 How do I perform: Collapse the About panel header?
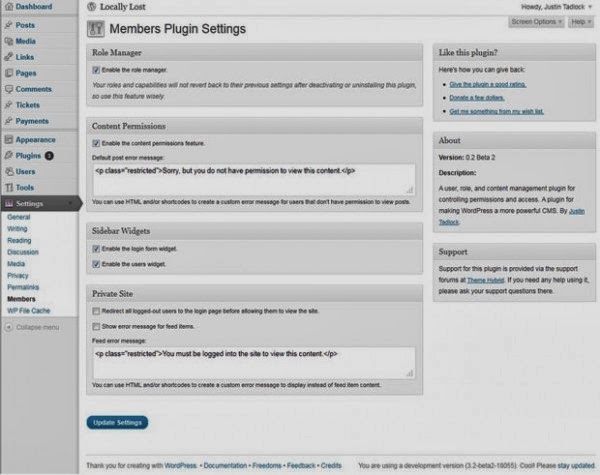pyautogui.click(x=514, y=140)
